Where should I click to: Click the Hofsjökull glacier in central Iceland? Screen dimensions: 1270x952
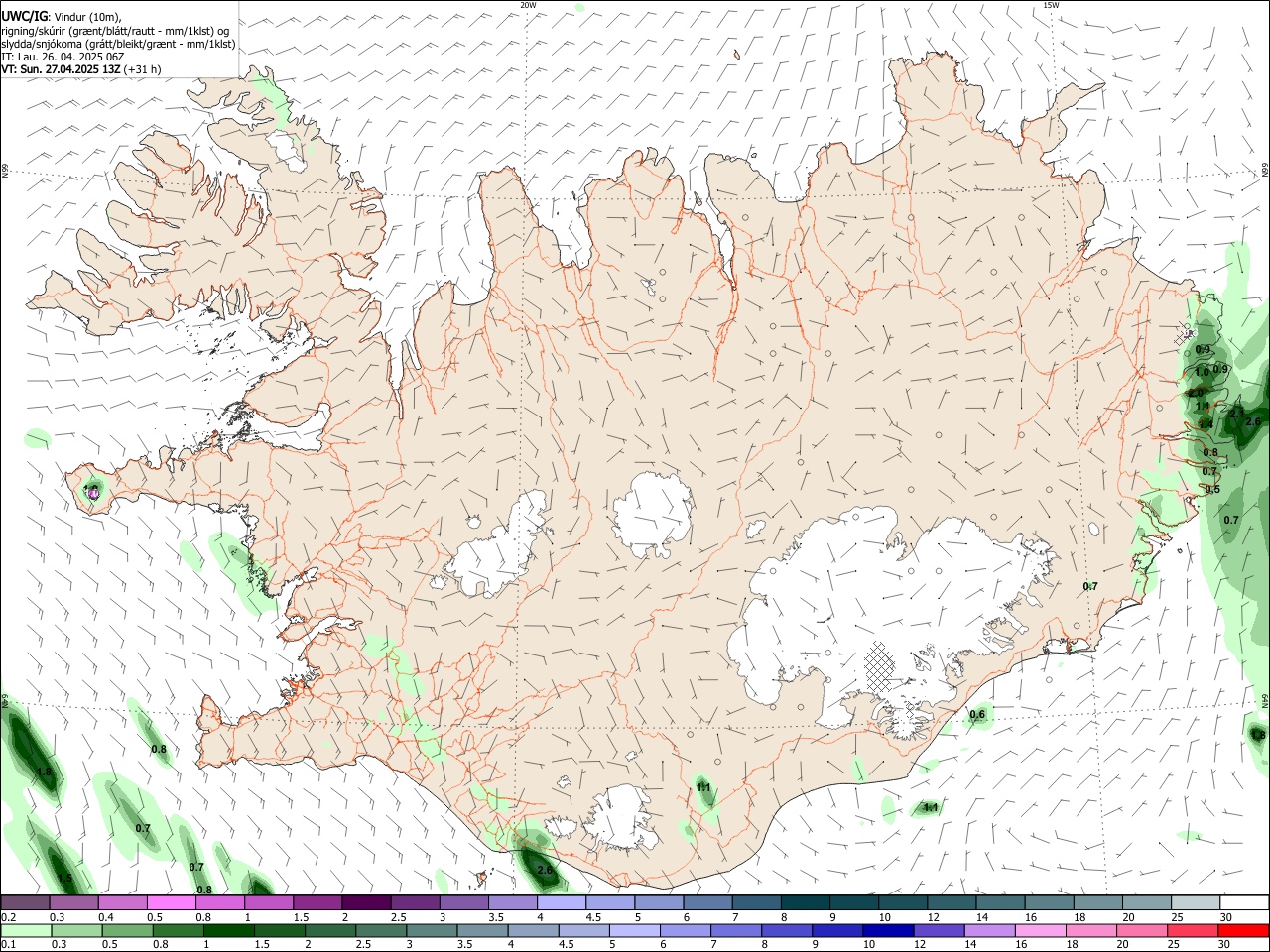pos(652,513)
